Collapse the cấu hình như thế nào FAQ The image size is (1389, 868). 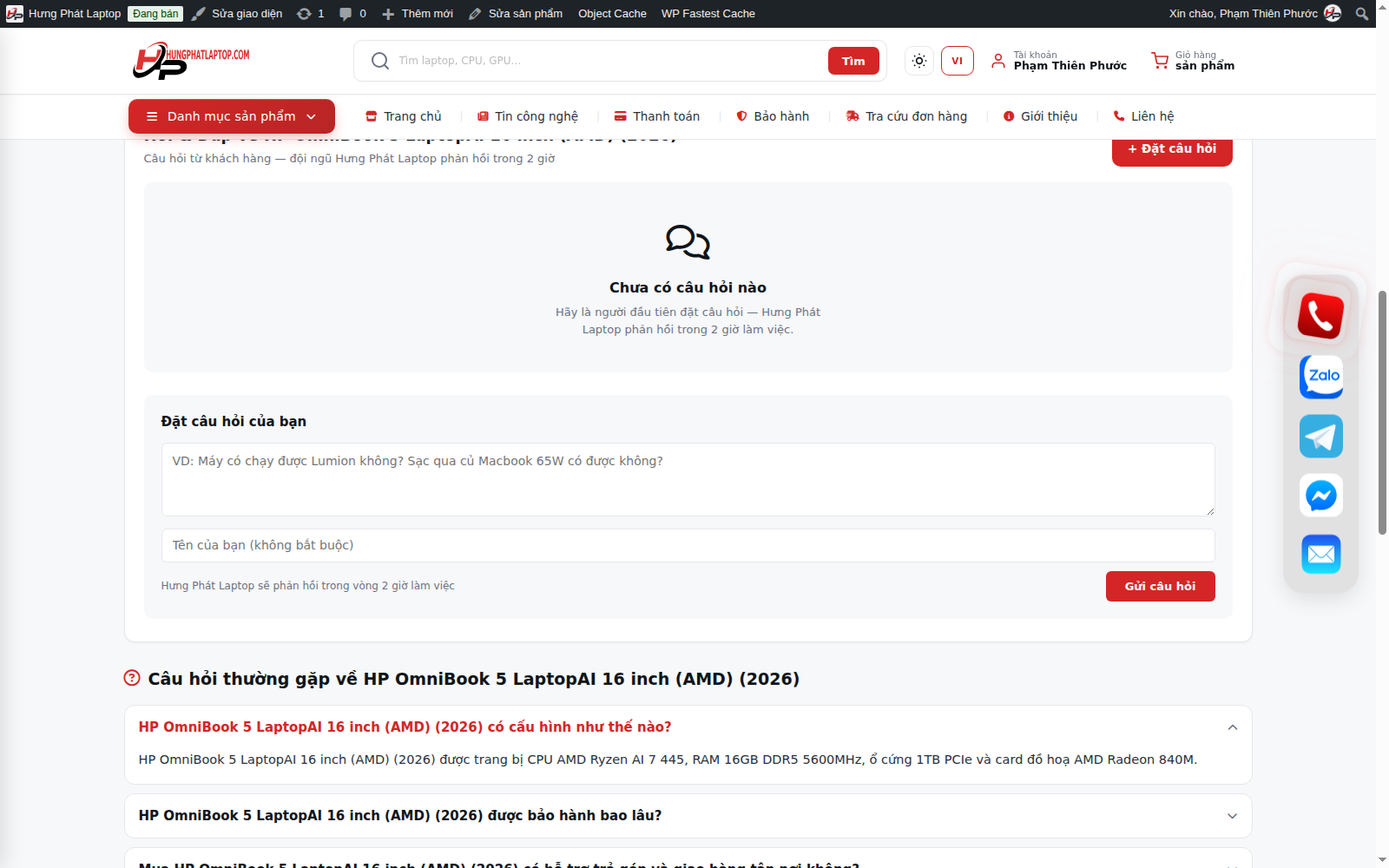click(688, 727)
